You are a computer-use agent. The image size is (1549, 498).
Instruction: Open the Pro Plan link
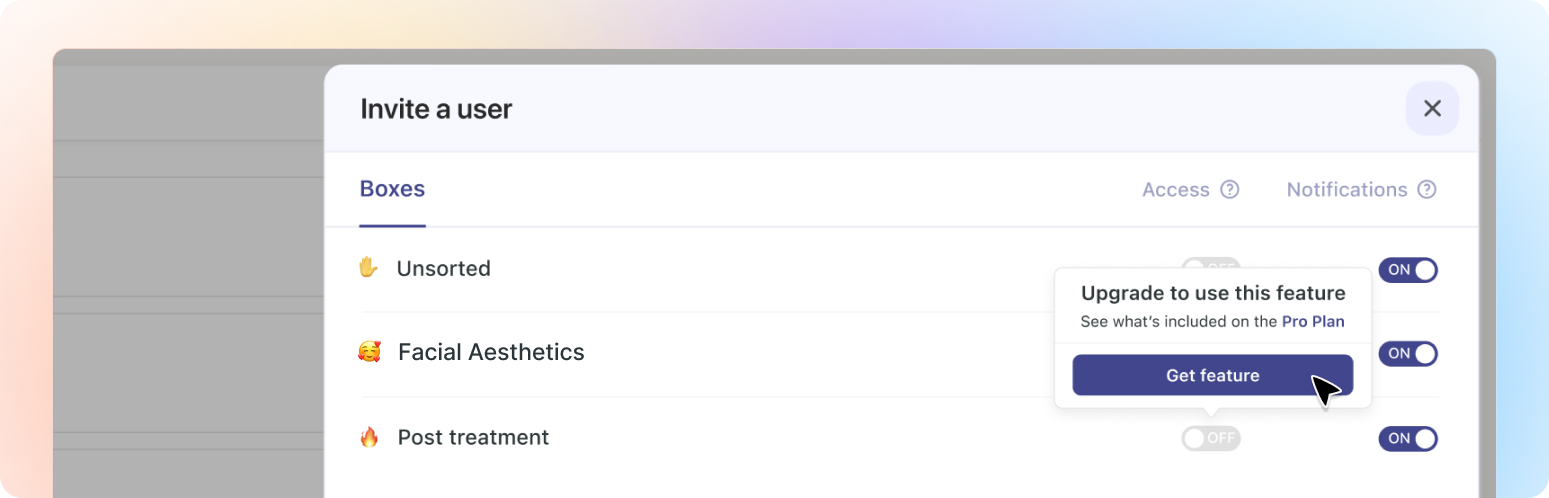click(1313, 322)
